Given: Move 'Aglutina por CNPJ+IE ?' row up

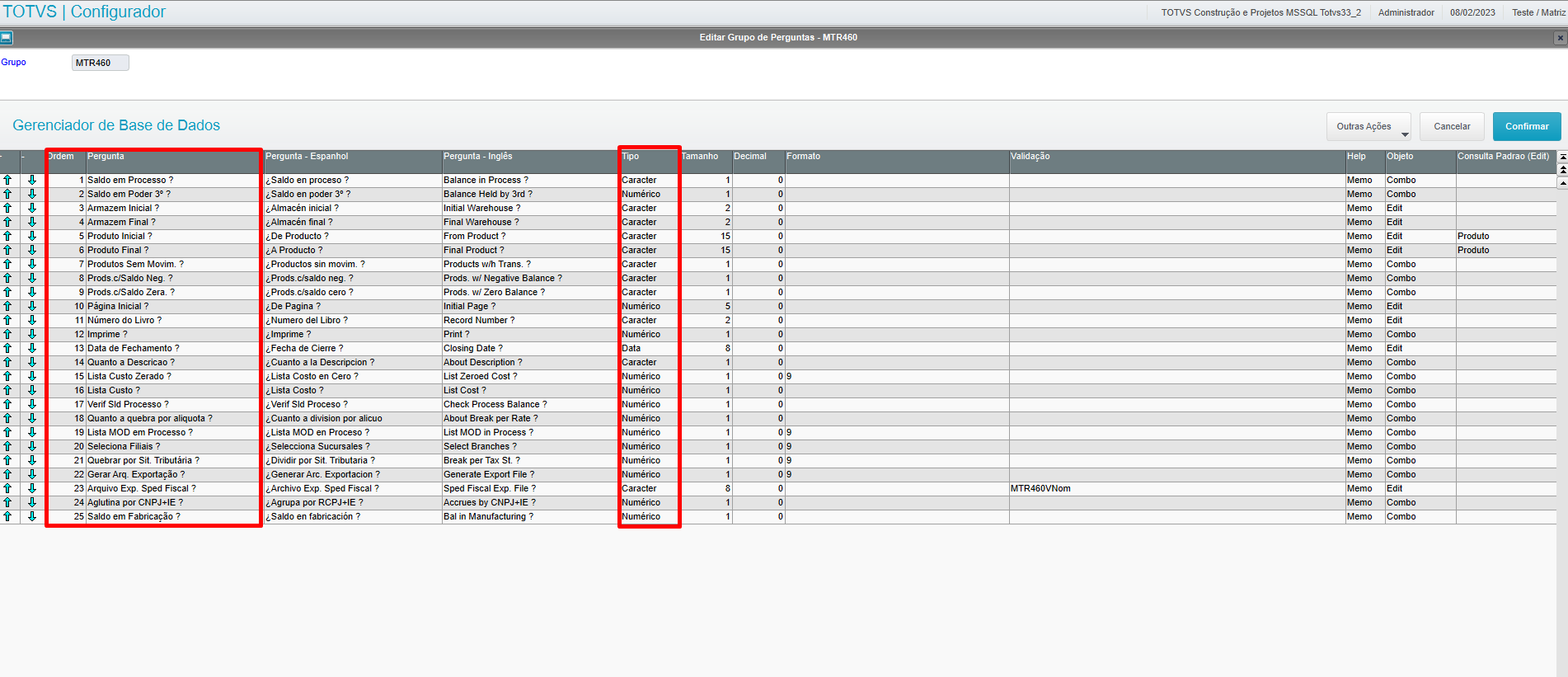Looking at the screenshot, I should click(7, 502).
